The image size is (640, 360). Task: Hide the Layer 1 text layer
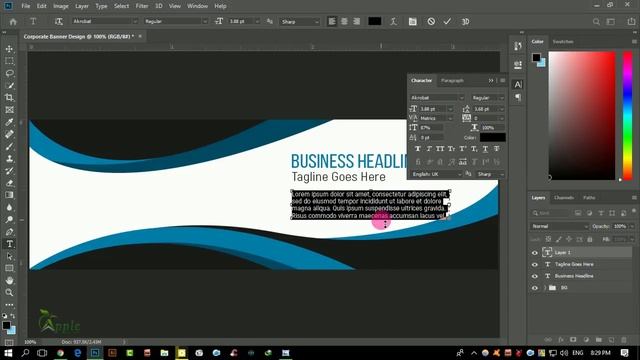(535, 253)
